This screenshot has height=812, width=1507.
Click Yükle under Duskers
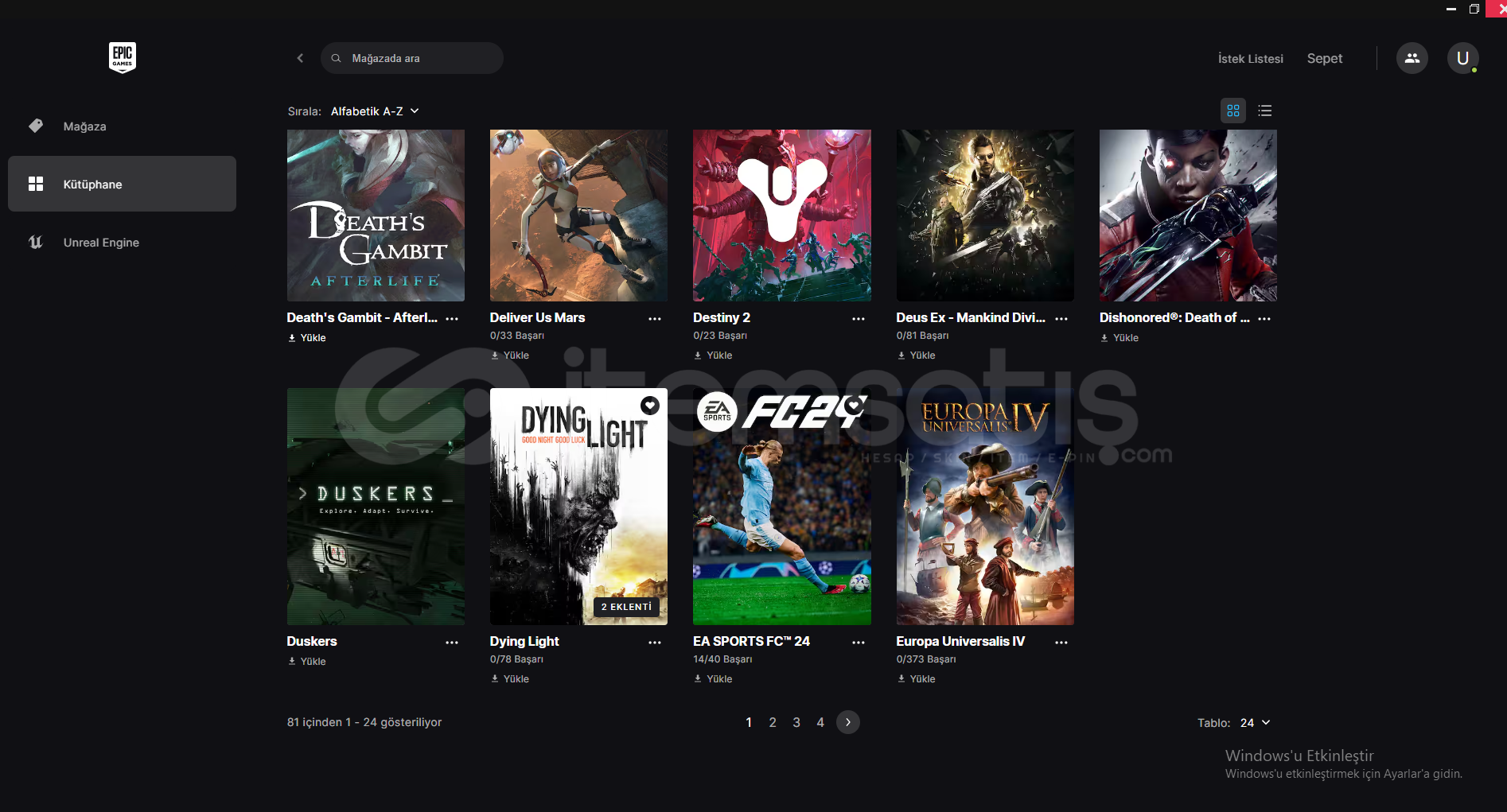[x=307, y=662]
